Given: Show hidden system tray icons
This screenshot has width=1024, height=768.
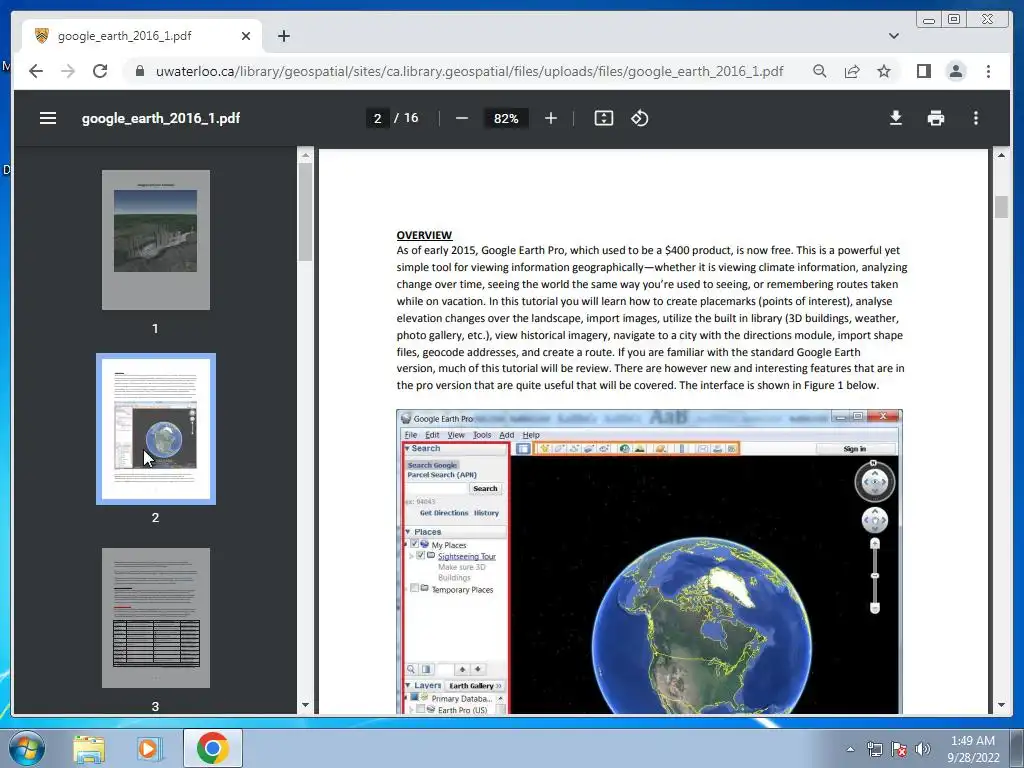Looking at the screenshot, I should point(850,749).
